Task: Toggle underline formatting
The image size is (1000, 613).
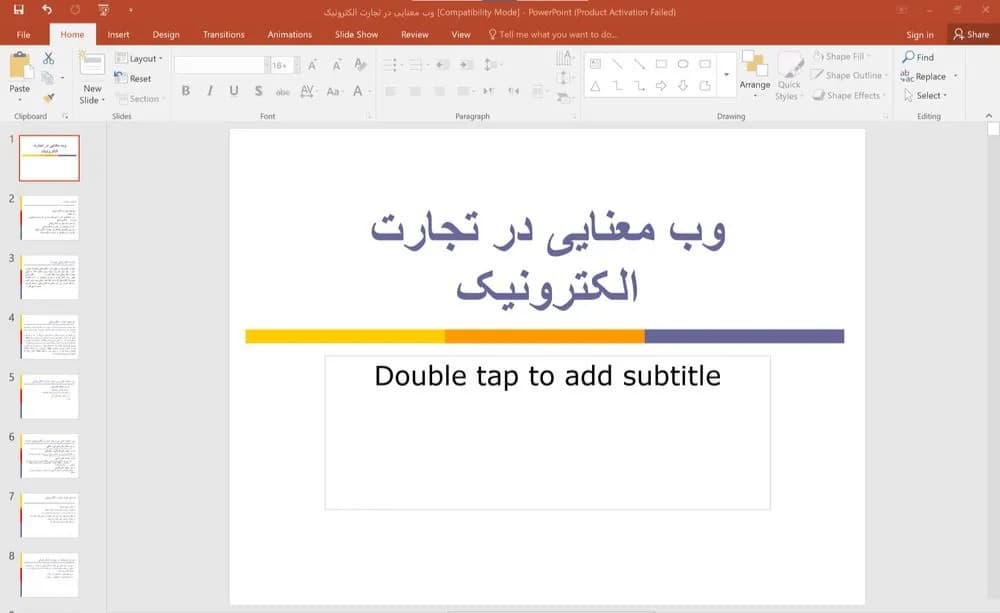Action: 234,91
